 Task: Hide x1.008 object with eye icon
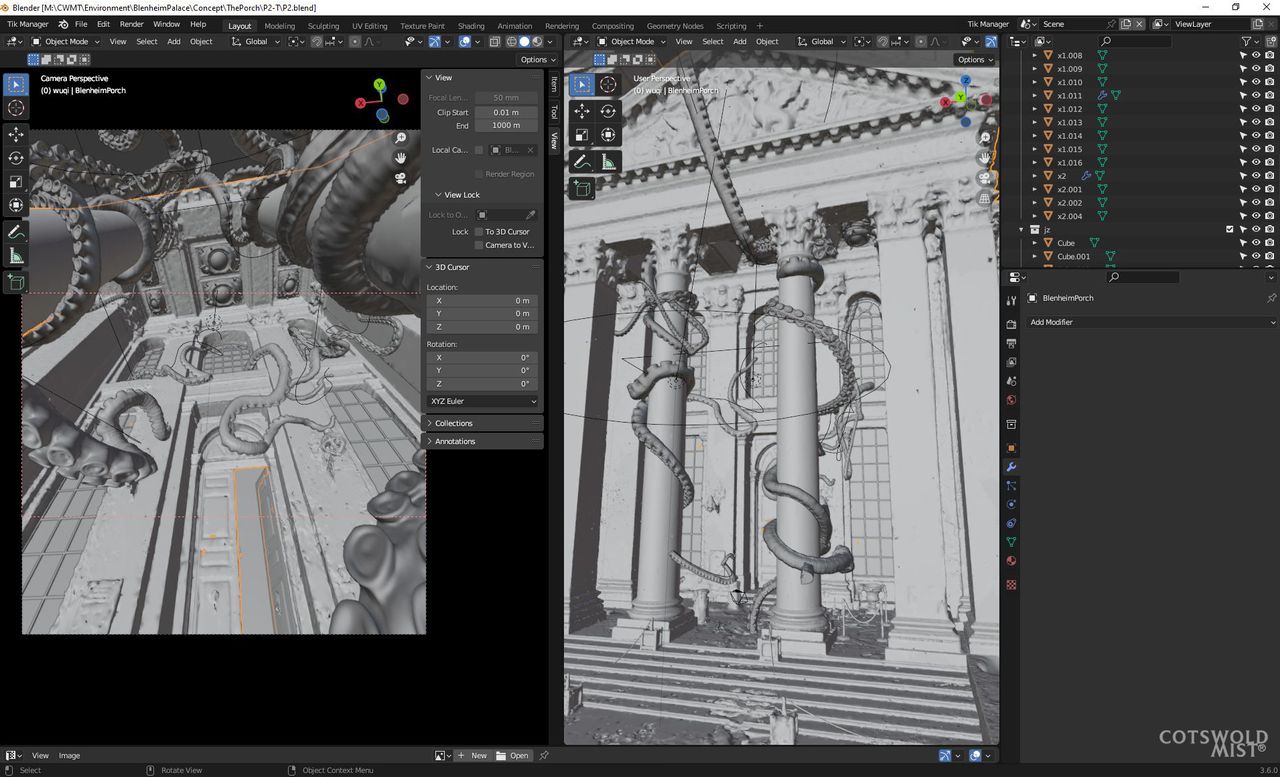[1256, 56]
